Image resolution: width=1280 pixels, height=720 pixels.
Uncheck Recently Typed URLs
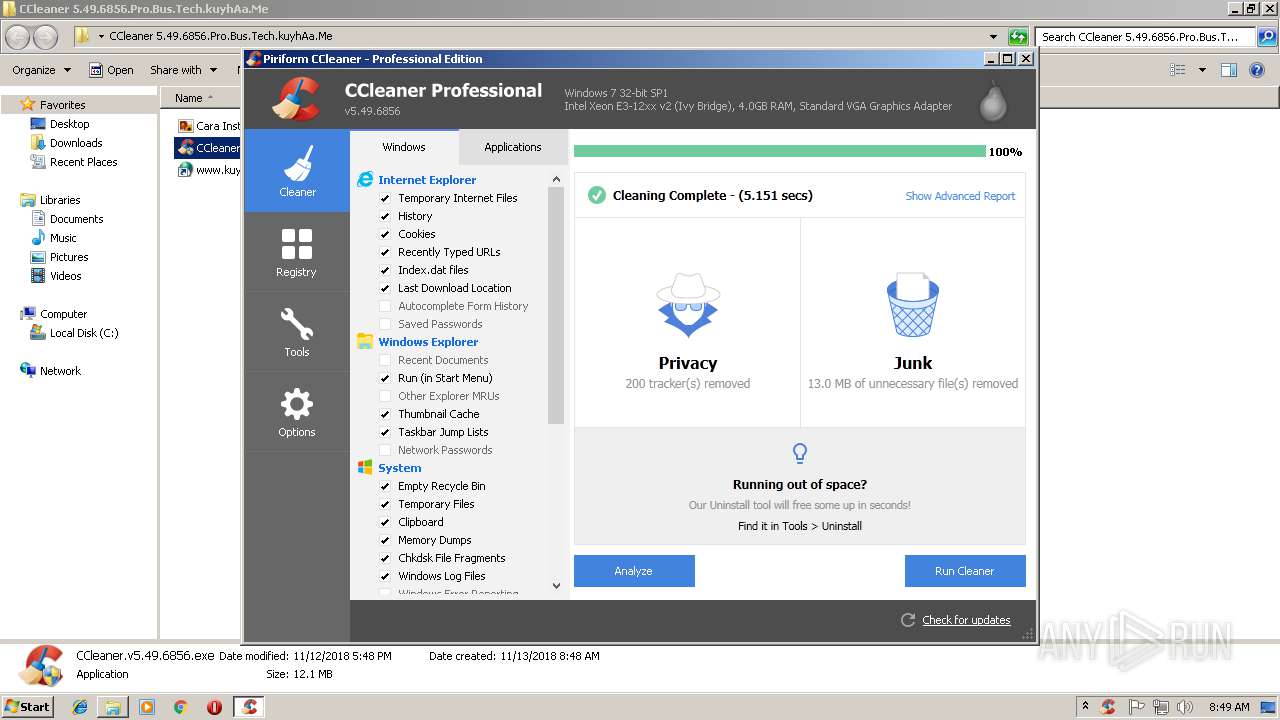[x=385, y=252]
